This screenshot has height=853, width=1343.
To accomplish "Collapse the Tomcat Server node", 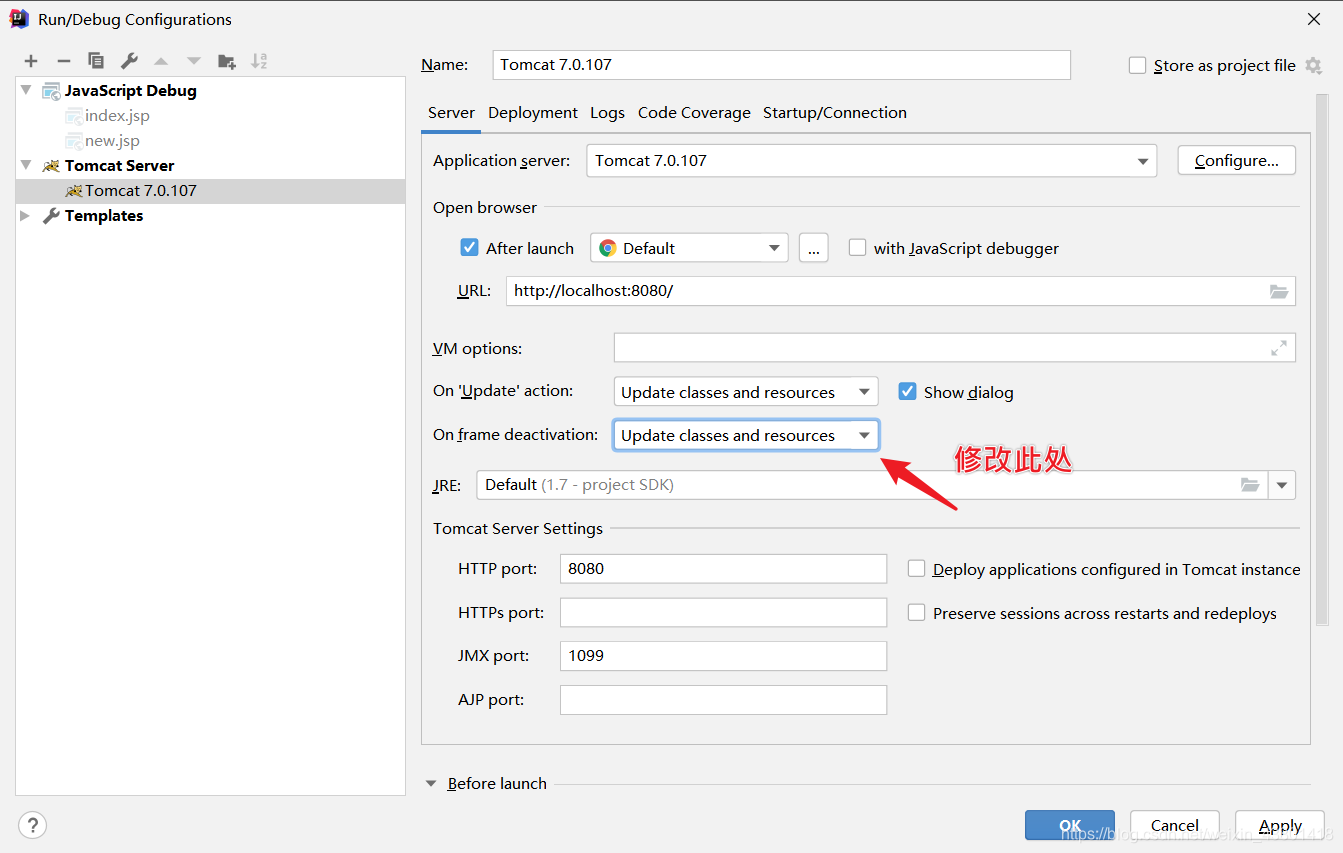I will pos(26,165).
